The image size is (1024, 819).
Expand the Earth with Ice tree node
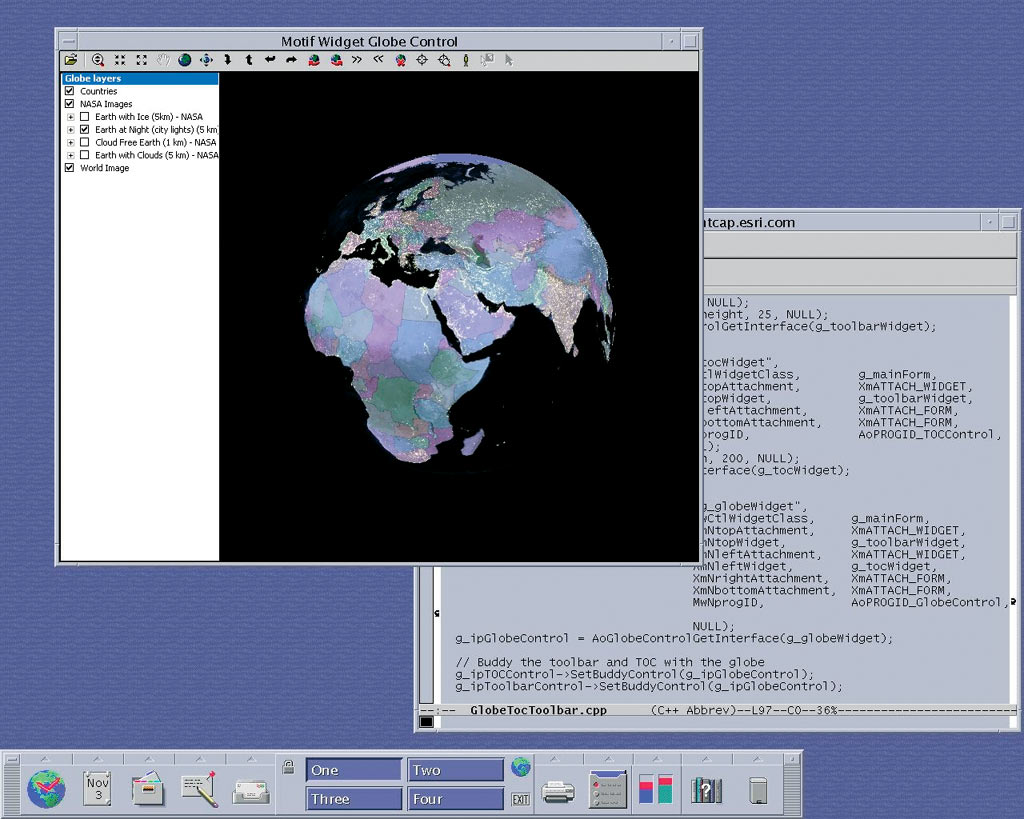coord(71,117)
